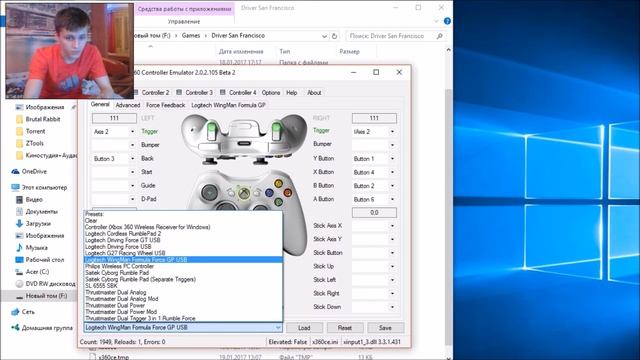This screenshot has width=640, height=360.
Task: Expand the A Button dropdown
Action: (x=392, y=199)
